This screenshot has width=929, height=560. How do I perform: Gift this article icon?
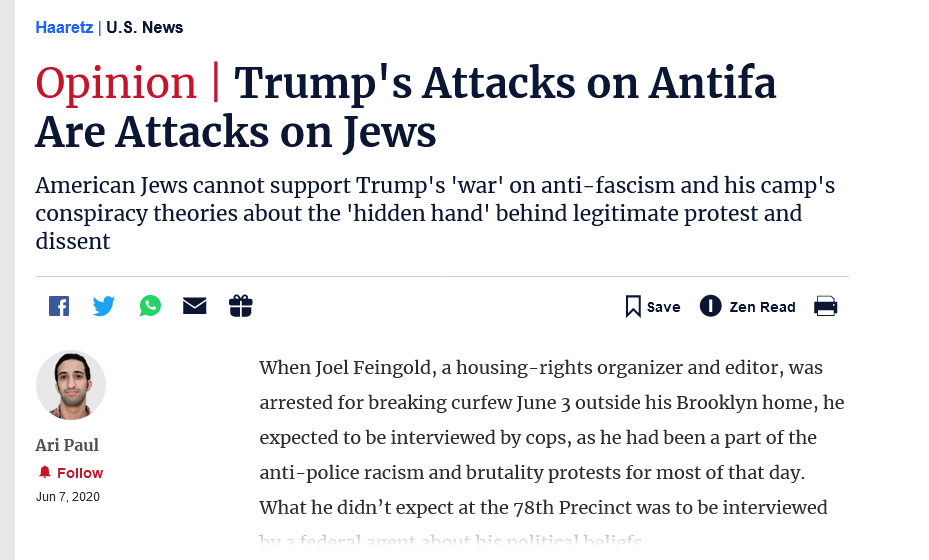(241, 306)
